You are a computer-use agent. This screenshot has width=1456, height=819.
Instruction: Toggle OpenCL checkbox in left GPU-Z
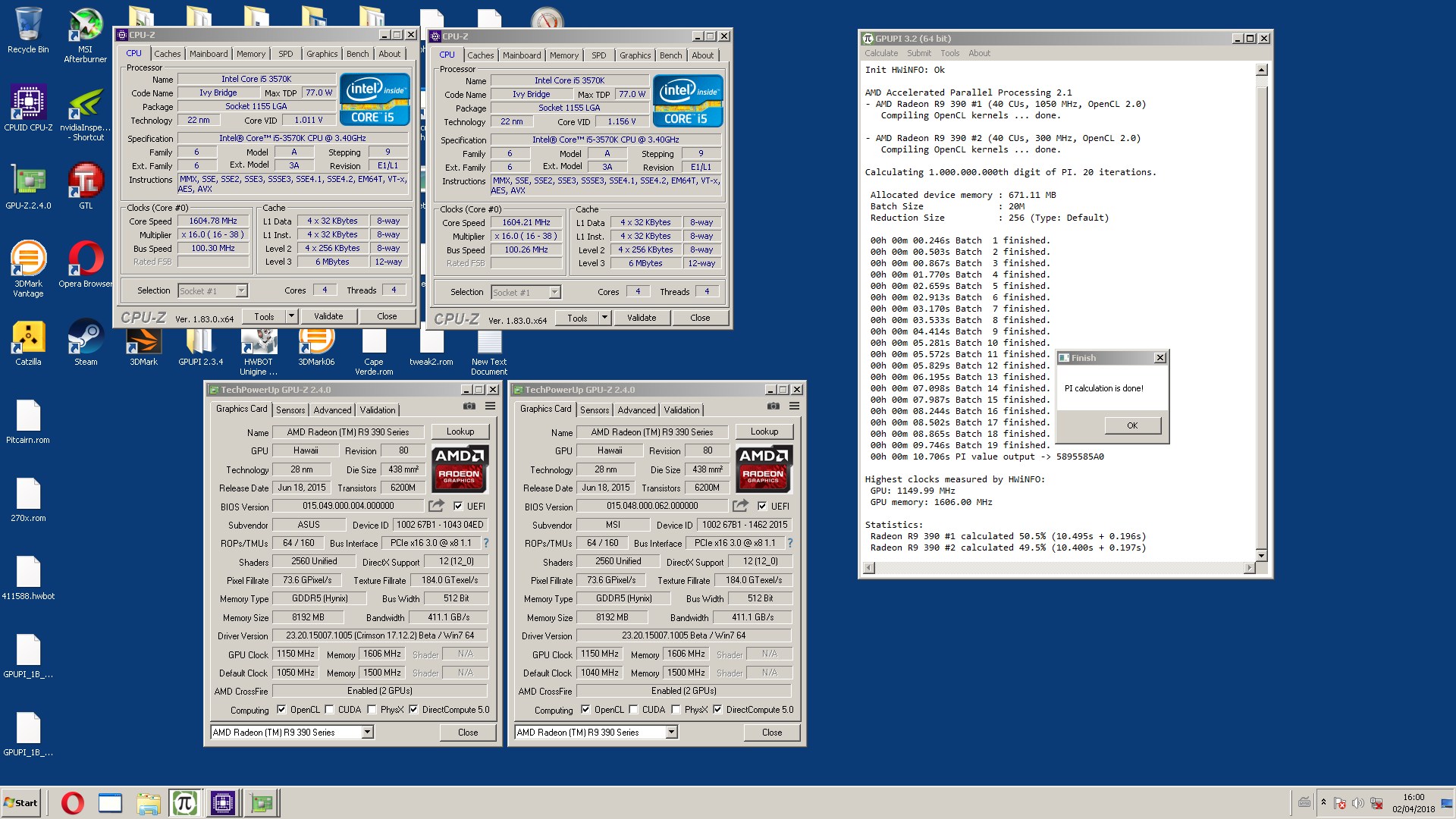[x=281, y=710]
